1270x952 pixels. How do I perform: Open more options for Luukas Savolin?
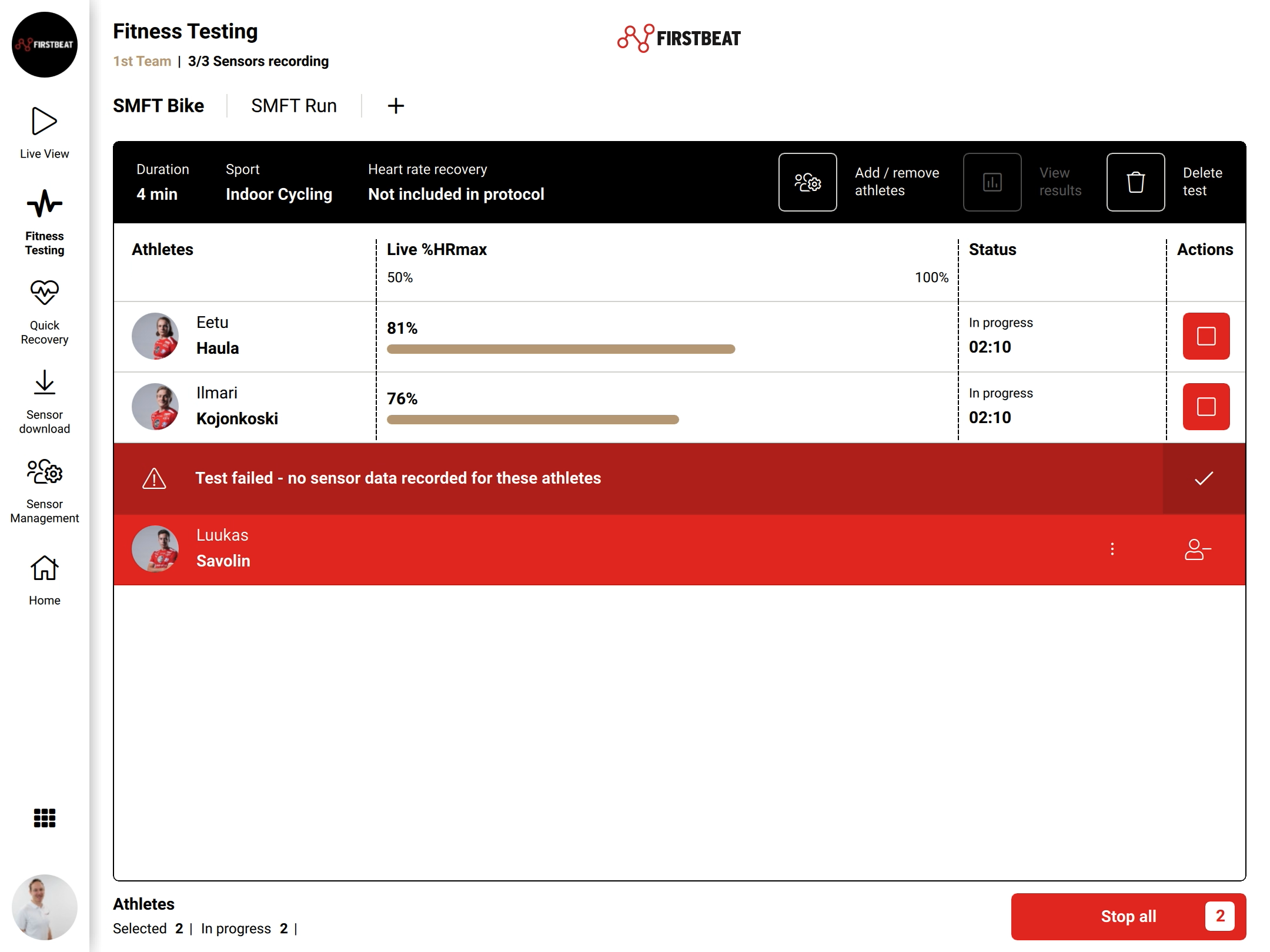(x=1112, y=549)
